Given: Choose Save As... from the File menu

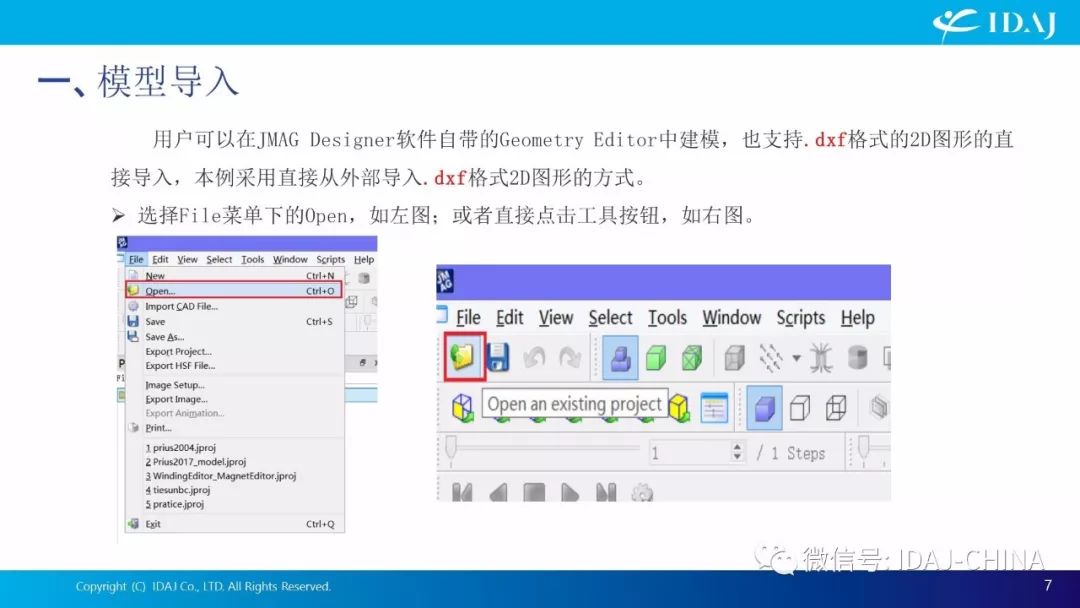Looking at the screenshot, I should (x=234, y=337).
